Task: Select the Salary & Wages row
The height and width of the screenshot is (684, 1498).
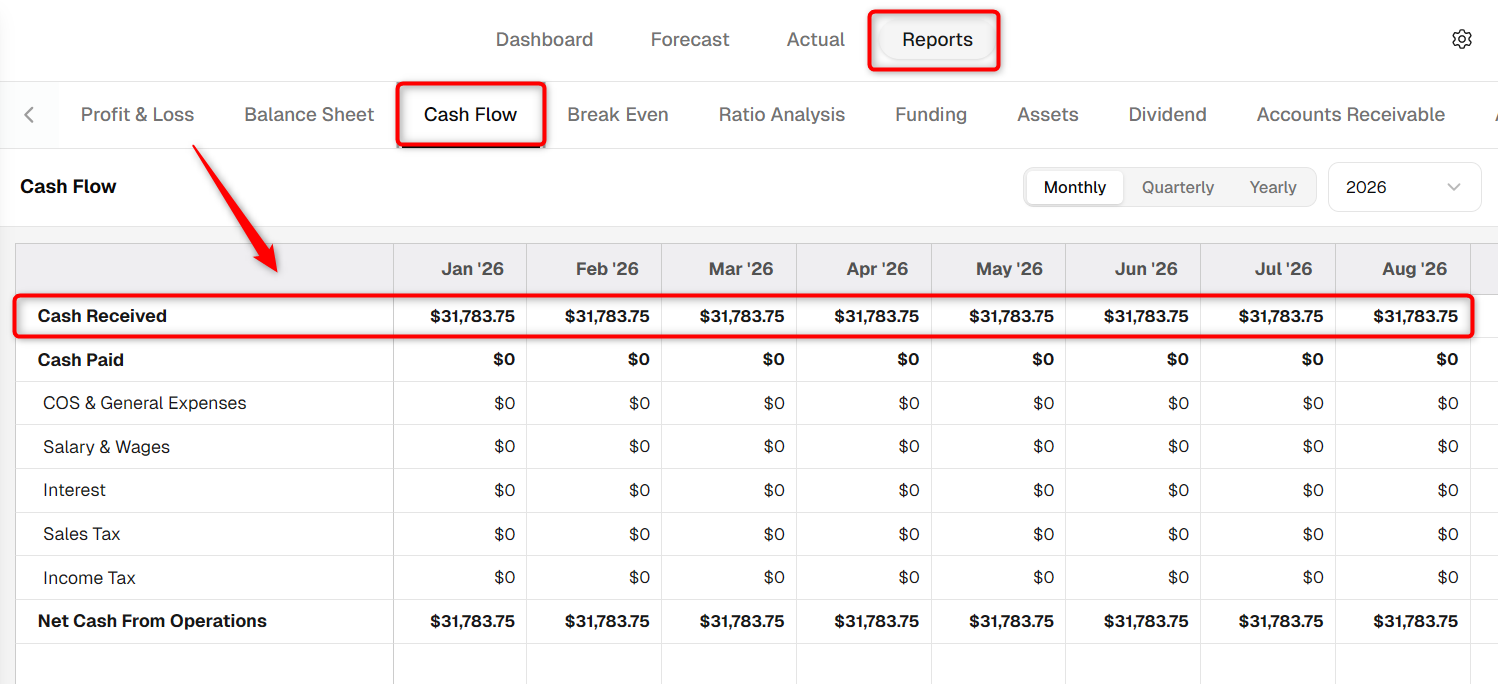Action: tap(743, 447)
